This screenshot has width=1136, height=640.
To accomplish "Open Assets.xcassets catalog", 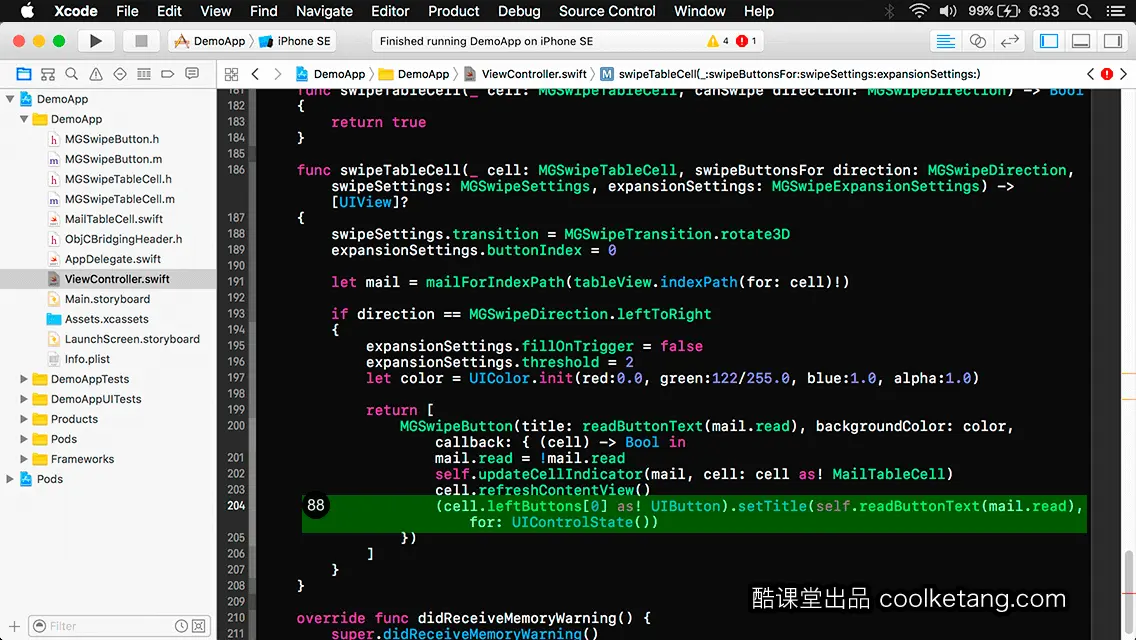I will [x=106, y=319].
